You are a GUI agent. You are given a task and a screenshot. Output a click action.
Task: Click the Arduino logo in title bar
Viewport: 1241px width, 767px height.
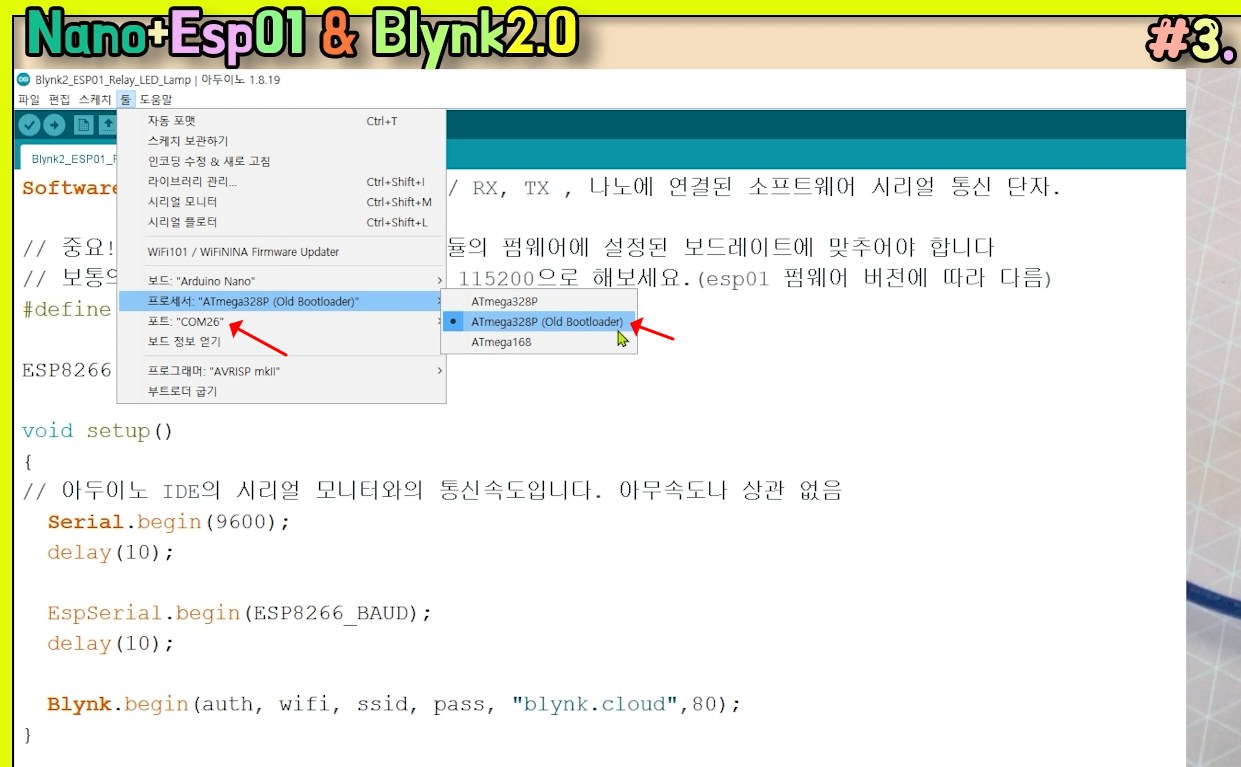24,79
